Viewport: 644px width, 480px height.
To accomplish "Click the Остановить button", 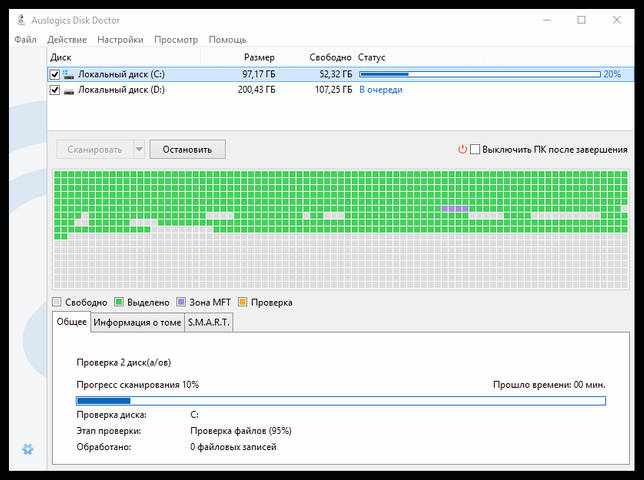I will point(187,149).
